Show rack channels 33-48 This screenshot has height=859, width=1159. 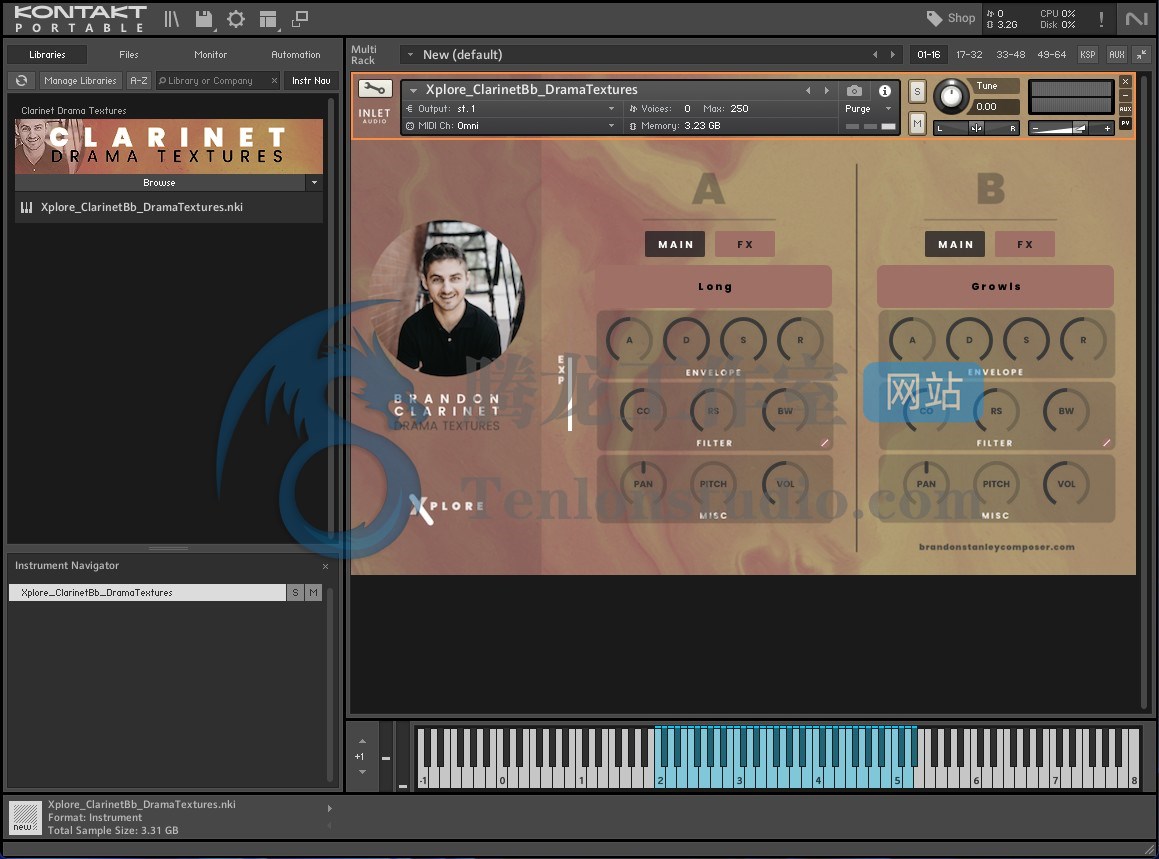pos(1010,55)
